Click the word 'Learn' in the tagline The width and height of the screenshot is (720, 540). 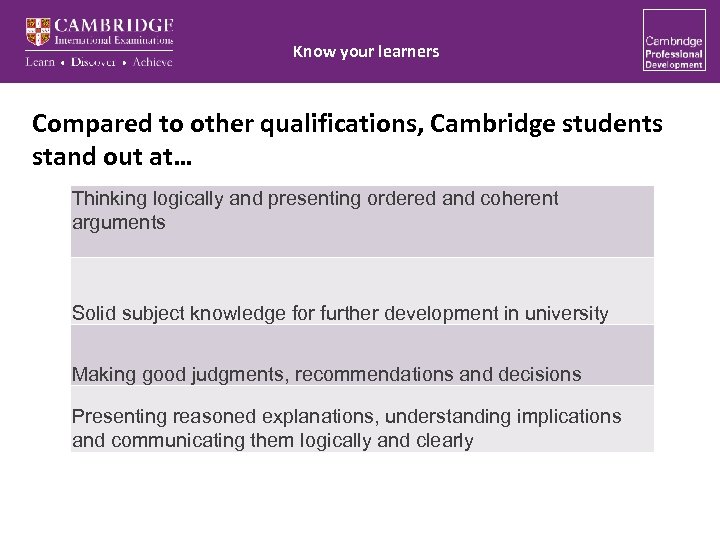pyautogui.click(x=40, y=62)
